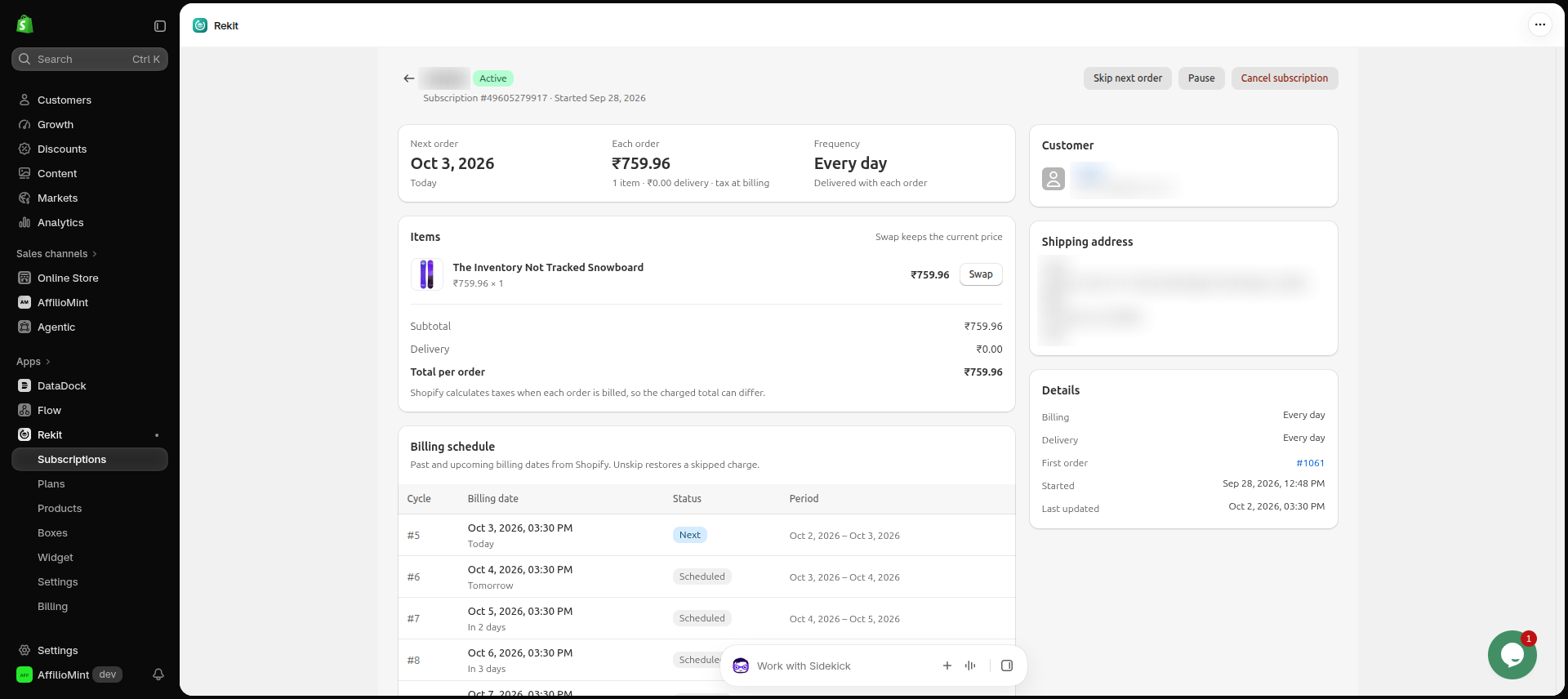The width and height of the screenshot is (1568, 699).
Task: Click the Agentic channel icon
Action: pyautogui.click(x=24, y=327)
